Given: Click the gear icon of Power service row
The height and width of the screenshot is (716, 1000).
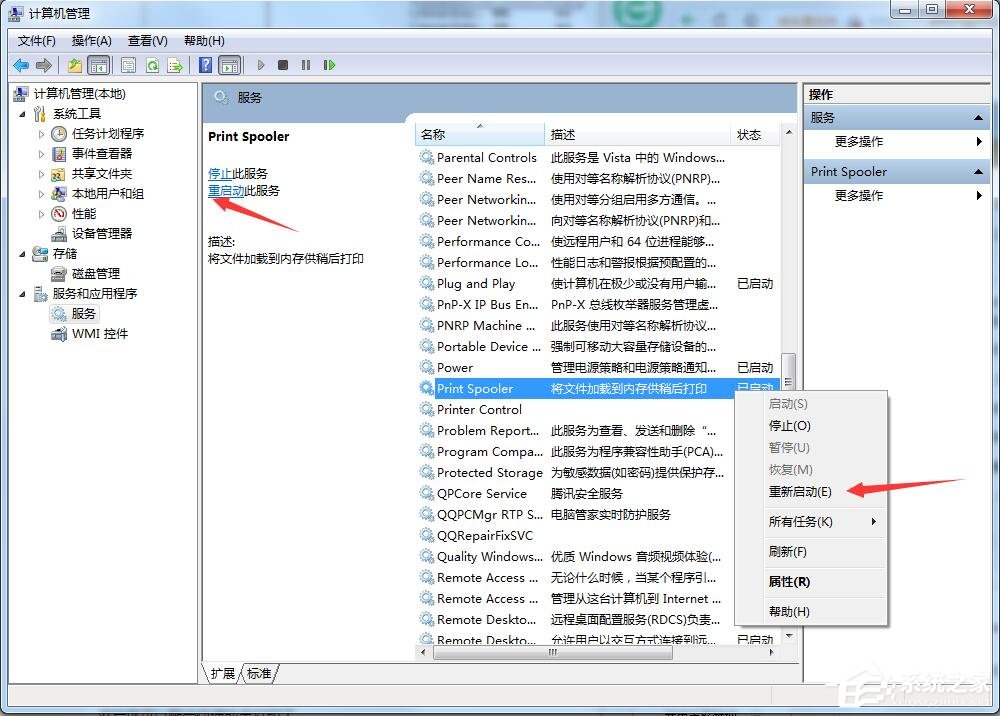Looking at the screenshot, I should tap(427, 367).
